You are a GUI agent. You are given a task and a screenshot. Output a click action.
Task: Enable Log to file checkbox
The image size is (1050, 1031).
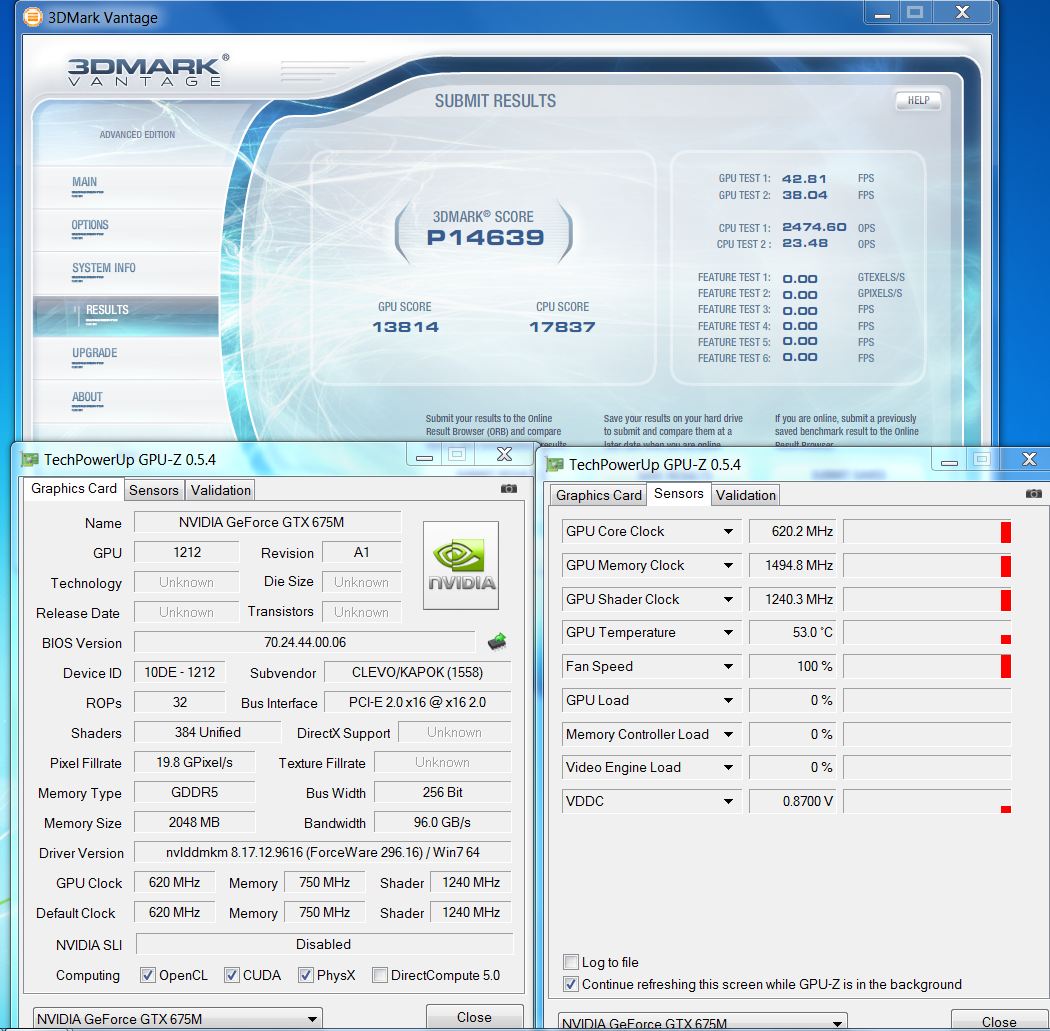click(571, 963)
